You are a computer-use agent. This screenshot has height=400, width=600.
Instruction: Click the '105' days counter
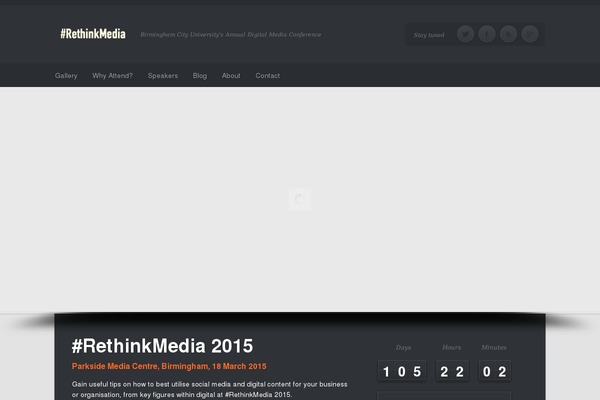pyautogui.click(x=402, y=371)
